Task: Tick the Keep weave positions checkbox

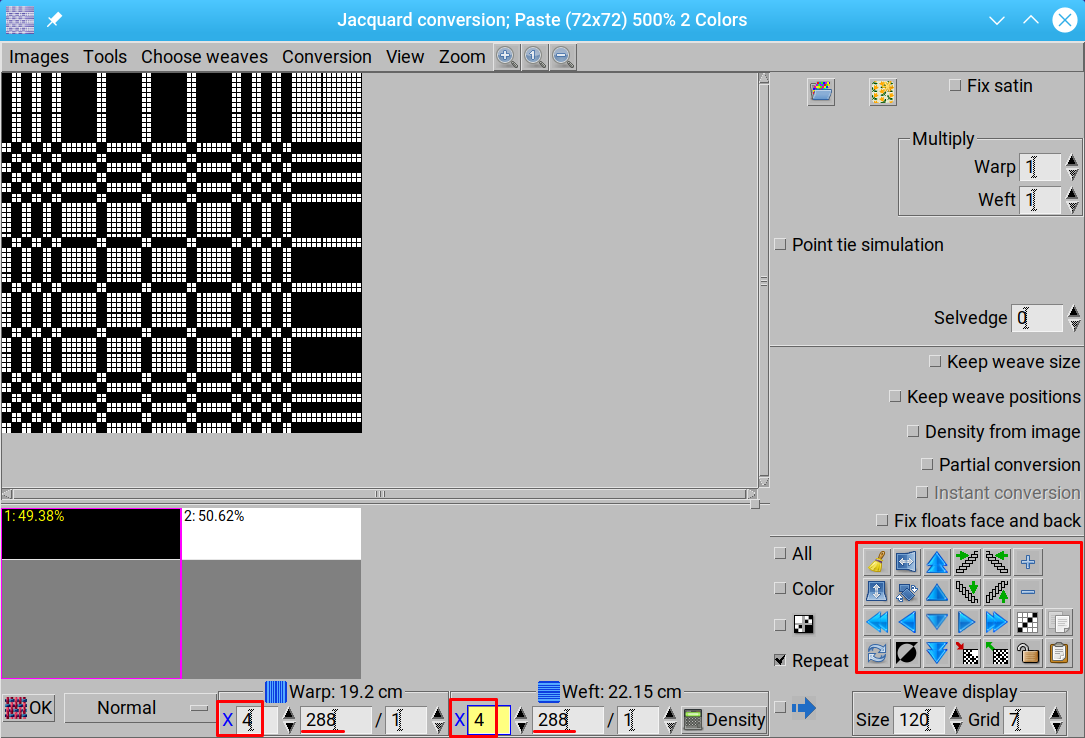Action: [895, 396]
